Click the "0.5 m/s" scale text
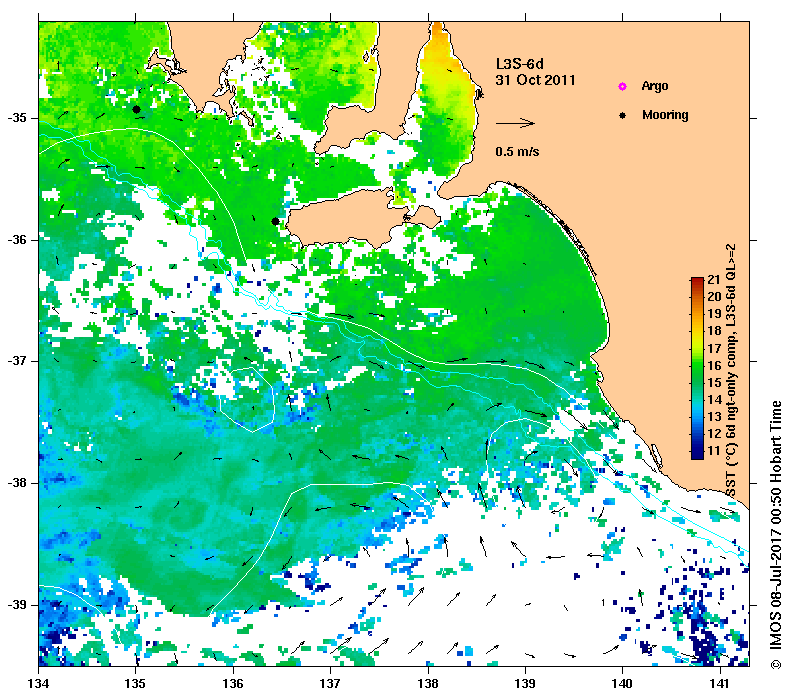Screen dimensions: 791x700 [x=517, y=151]
